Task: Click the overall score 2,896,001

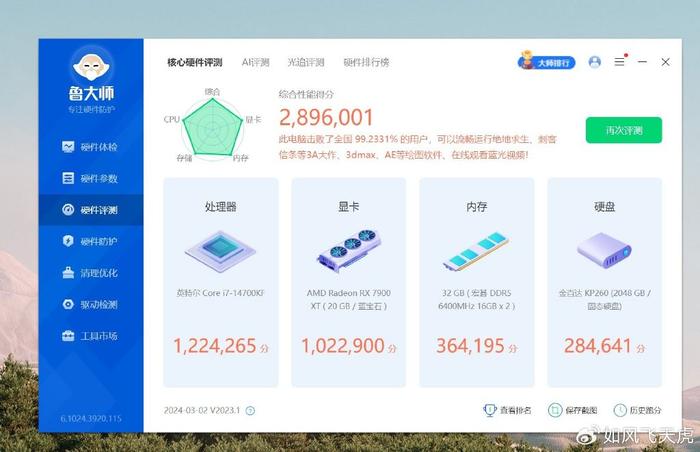Action: (326, 117)
